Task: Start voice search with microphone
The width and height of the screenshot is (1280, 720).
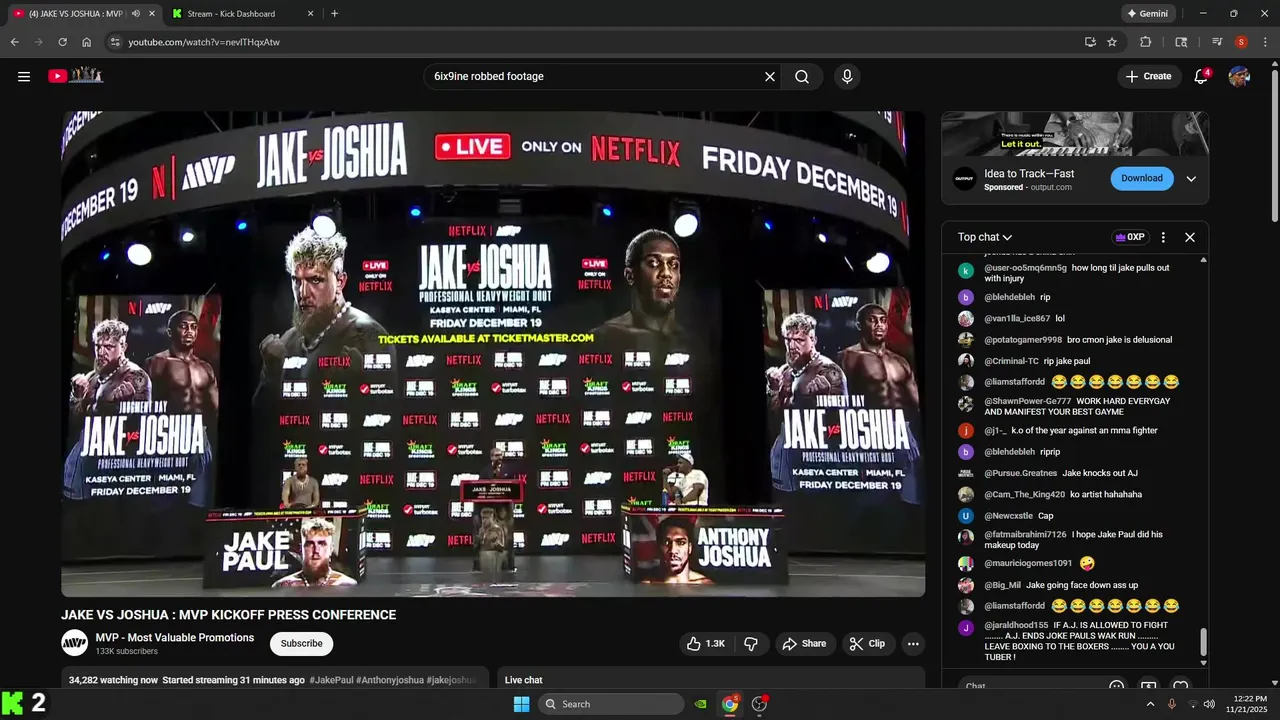Action: [847, 76]
